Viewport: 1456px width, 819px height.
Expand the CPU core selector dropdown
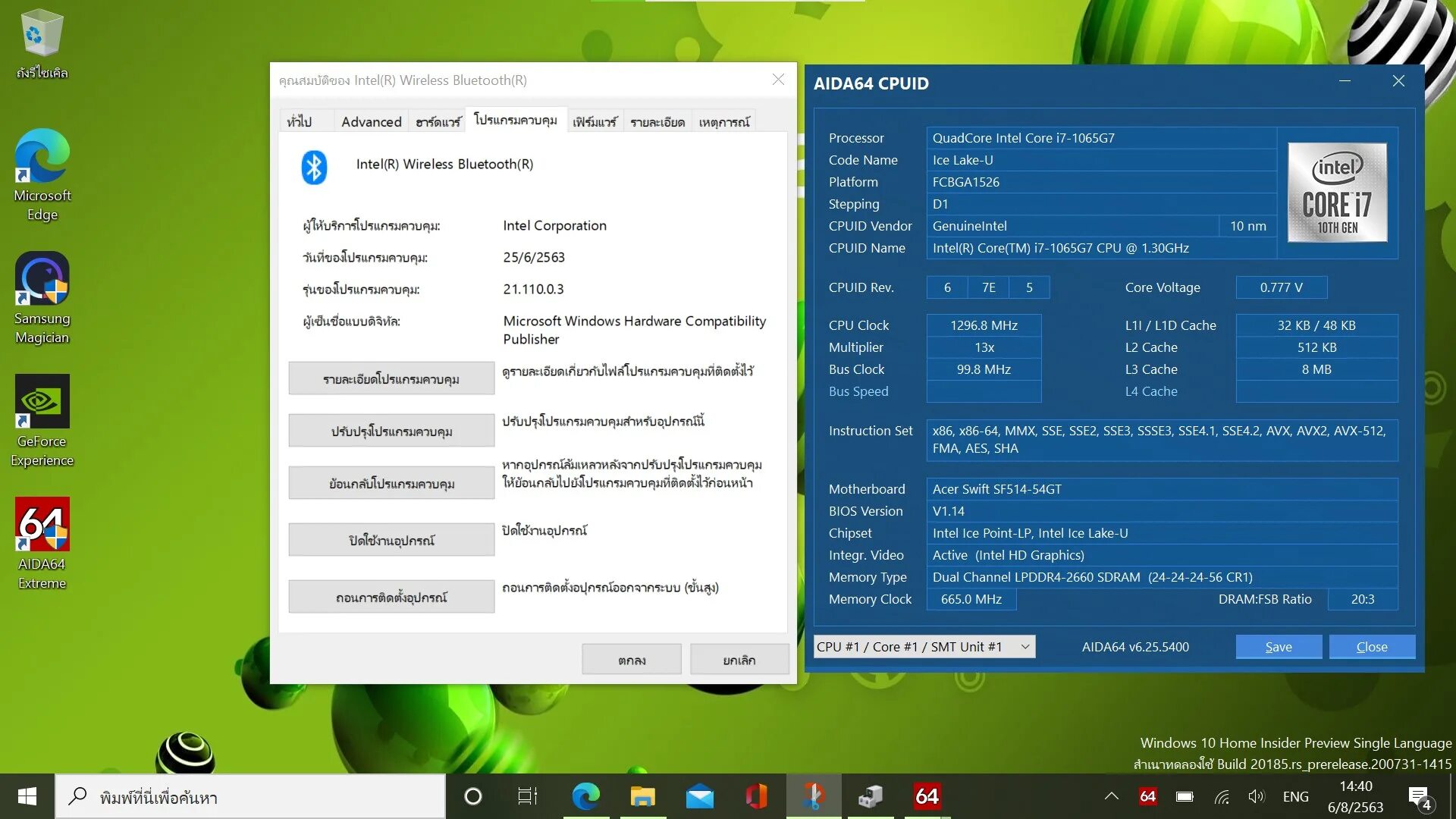click(x=924, y=647)
